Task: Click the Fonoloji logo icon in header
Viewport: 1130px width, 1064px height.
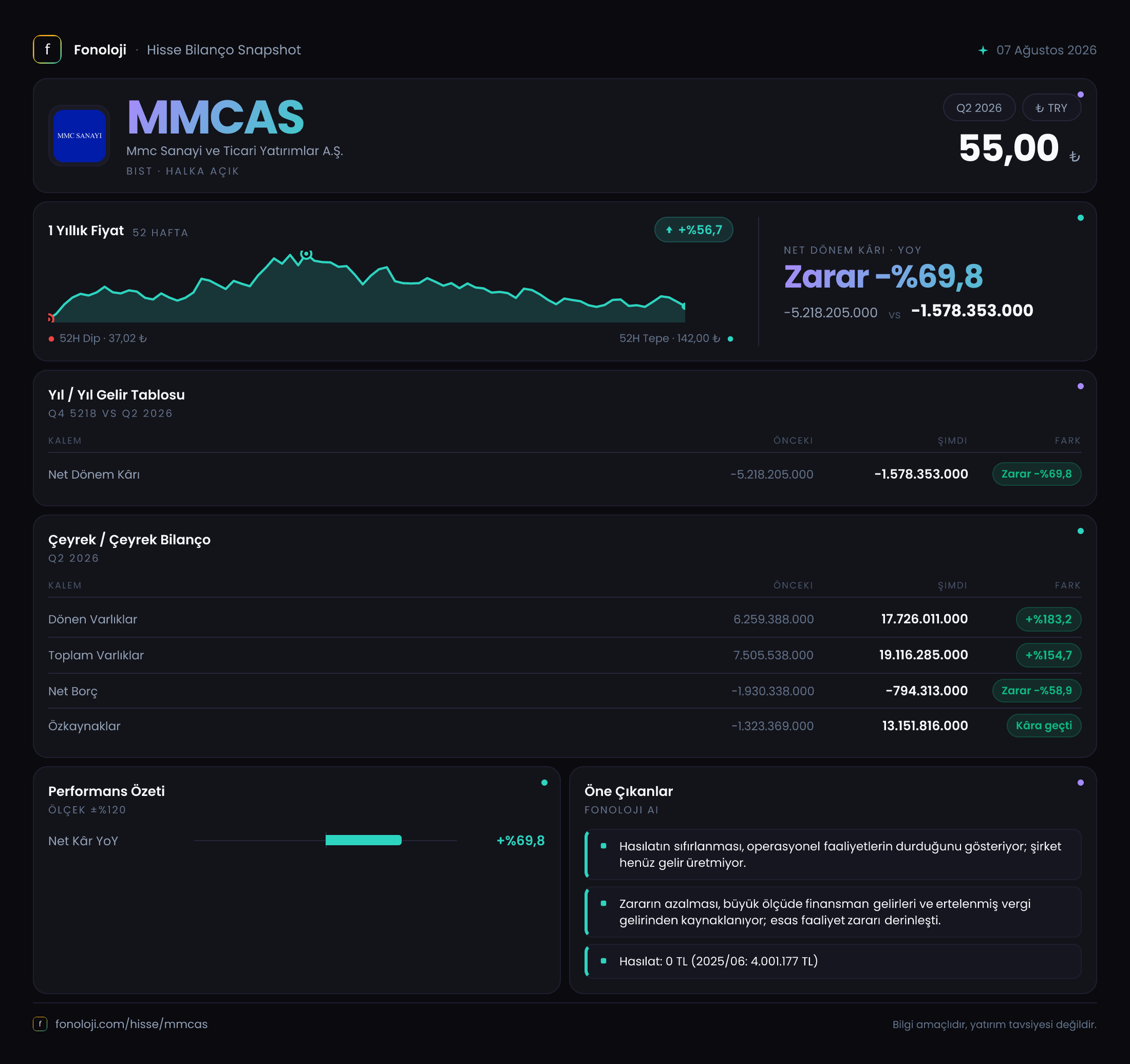Action: coord(47,49)
